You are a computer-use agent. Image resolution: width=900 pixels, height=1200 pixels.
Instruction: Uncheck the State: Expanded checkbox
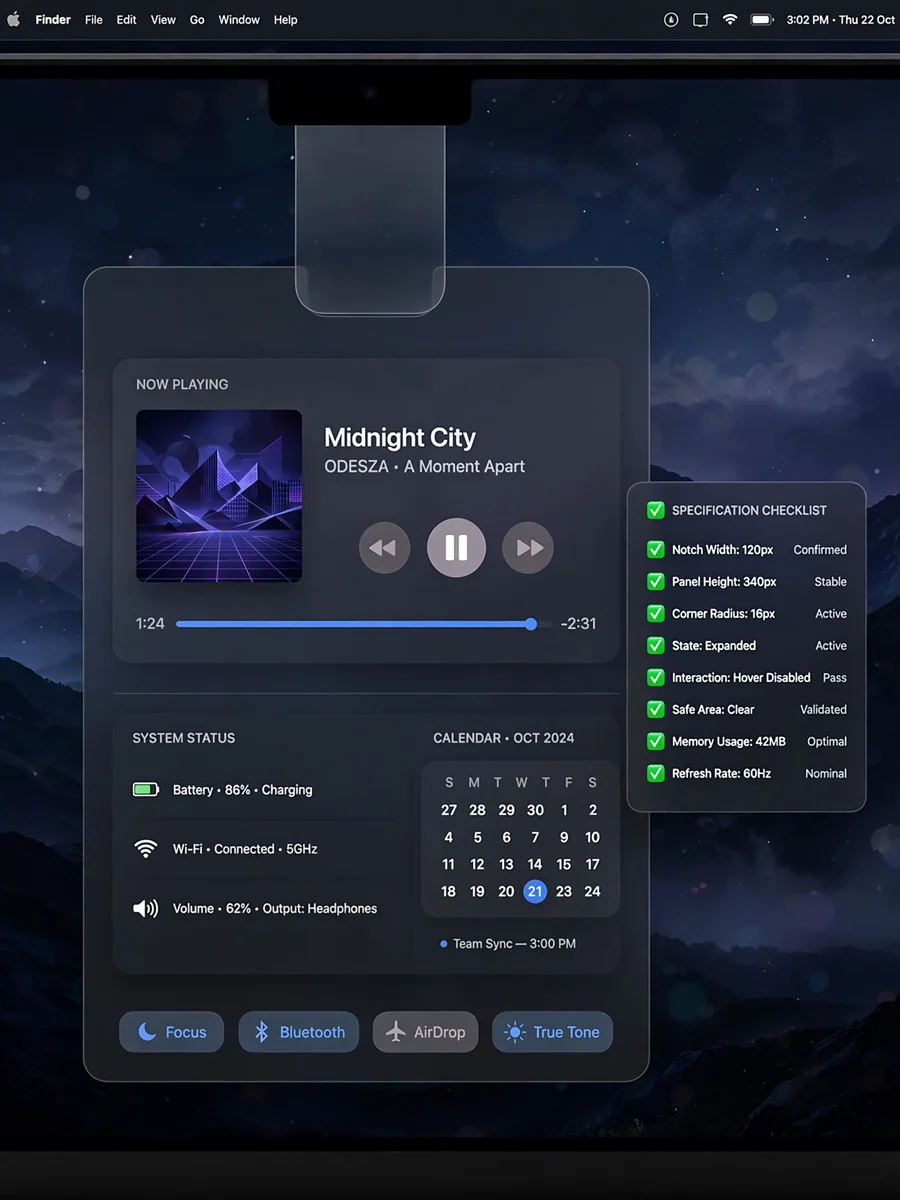coord(656,646)
